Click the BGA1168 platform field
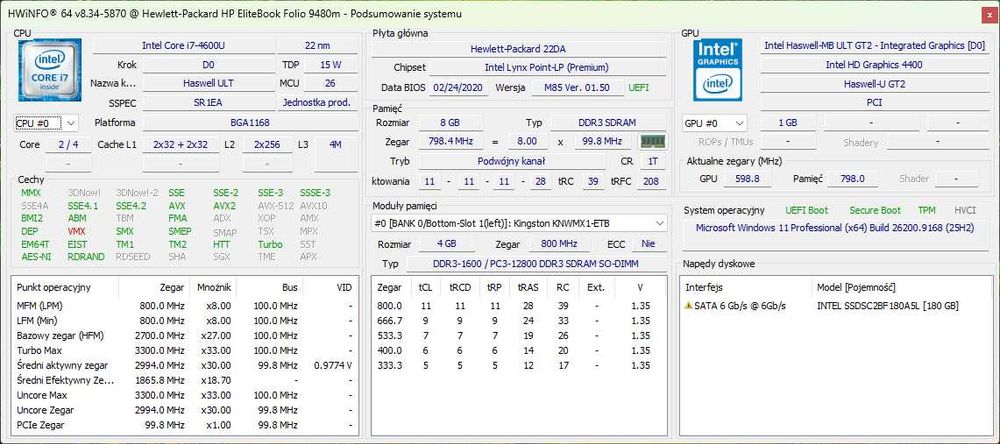This screenshot has height=444, width=1000. (x=249, y=122)
